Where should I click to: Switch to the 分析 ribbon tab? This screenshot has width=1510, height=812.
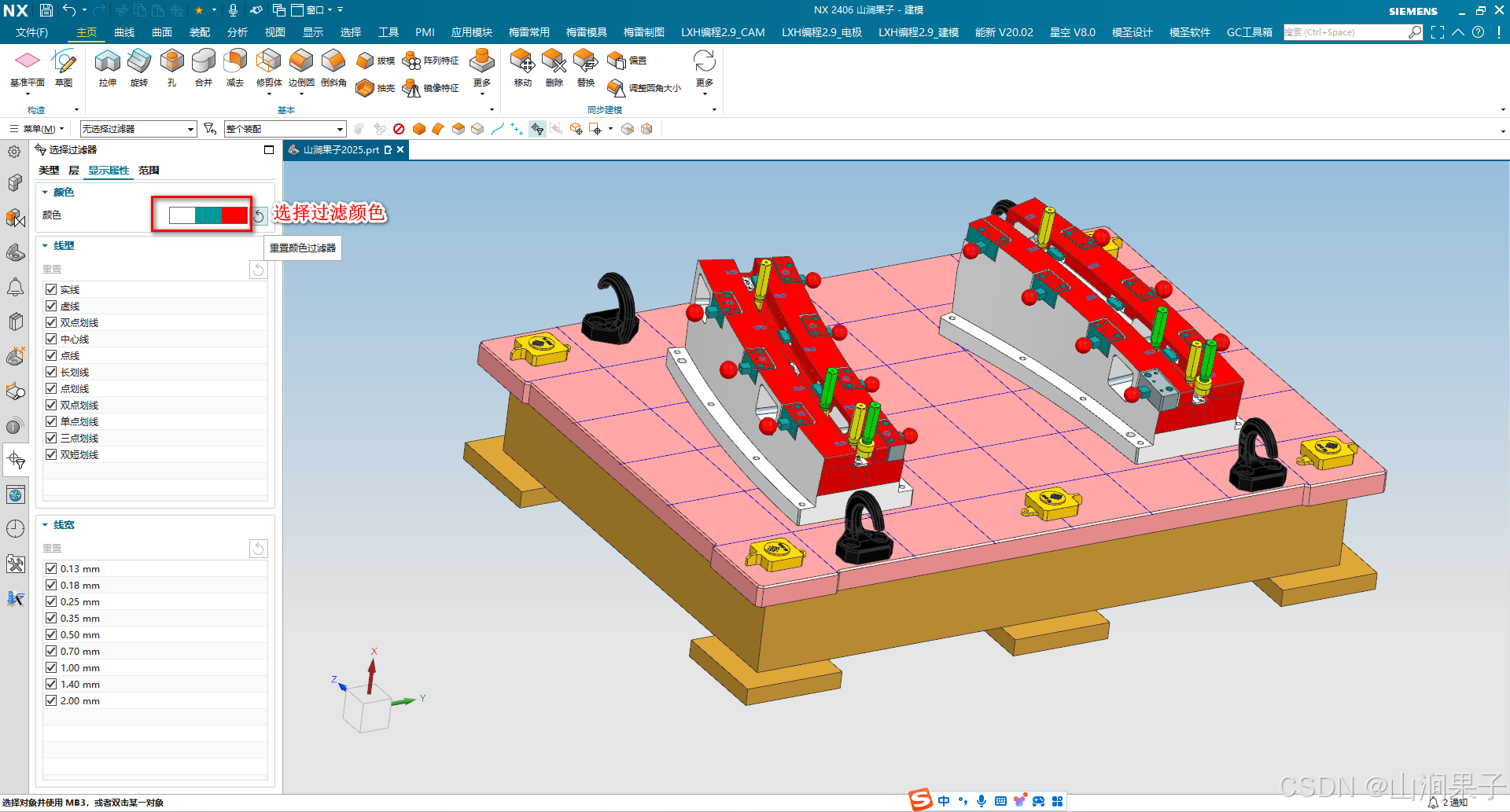point(238,32)
